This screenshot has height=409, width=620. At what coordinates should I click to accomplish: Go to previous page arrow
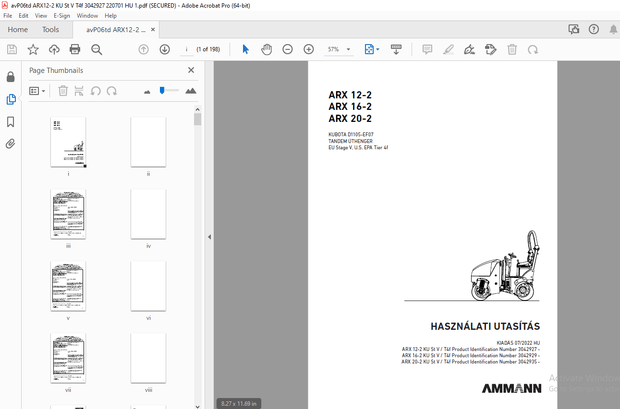click(144, 49)
